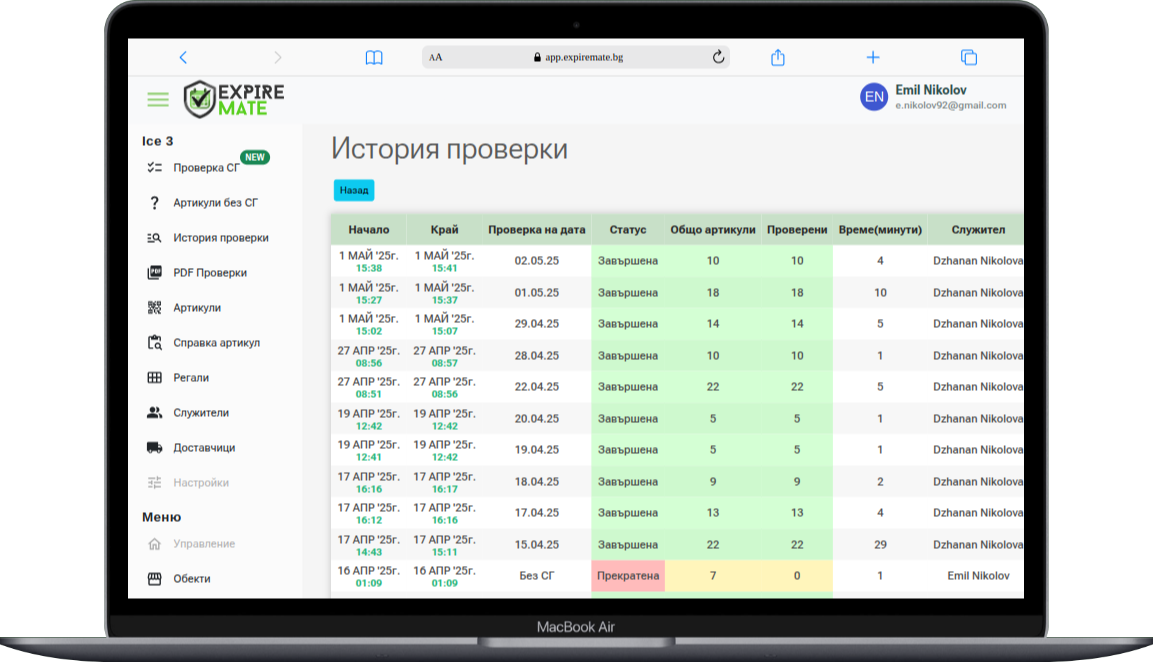Open Справка артикул menu item
The image size is (1153, 662).
coord(216,343)
